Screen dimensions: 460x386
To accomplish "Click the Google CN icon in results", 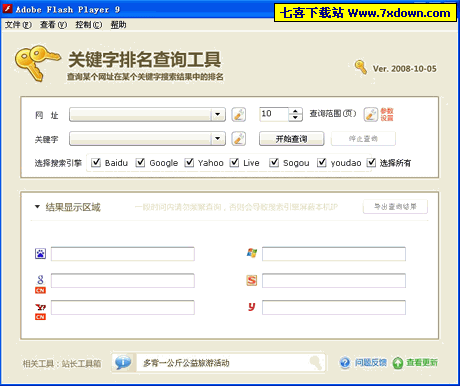I will [40, 284].
